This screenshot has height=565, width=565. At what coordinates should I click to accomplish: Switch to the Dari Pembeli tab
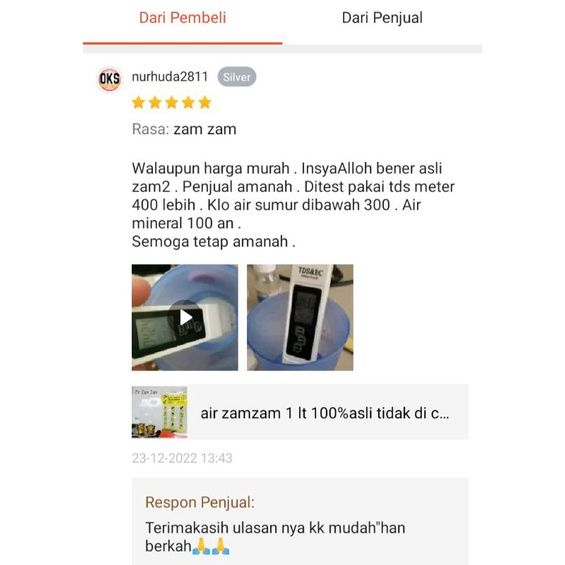coord(182,18)
